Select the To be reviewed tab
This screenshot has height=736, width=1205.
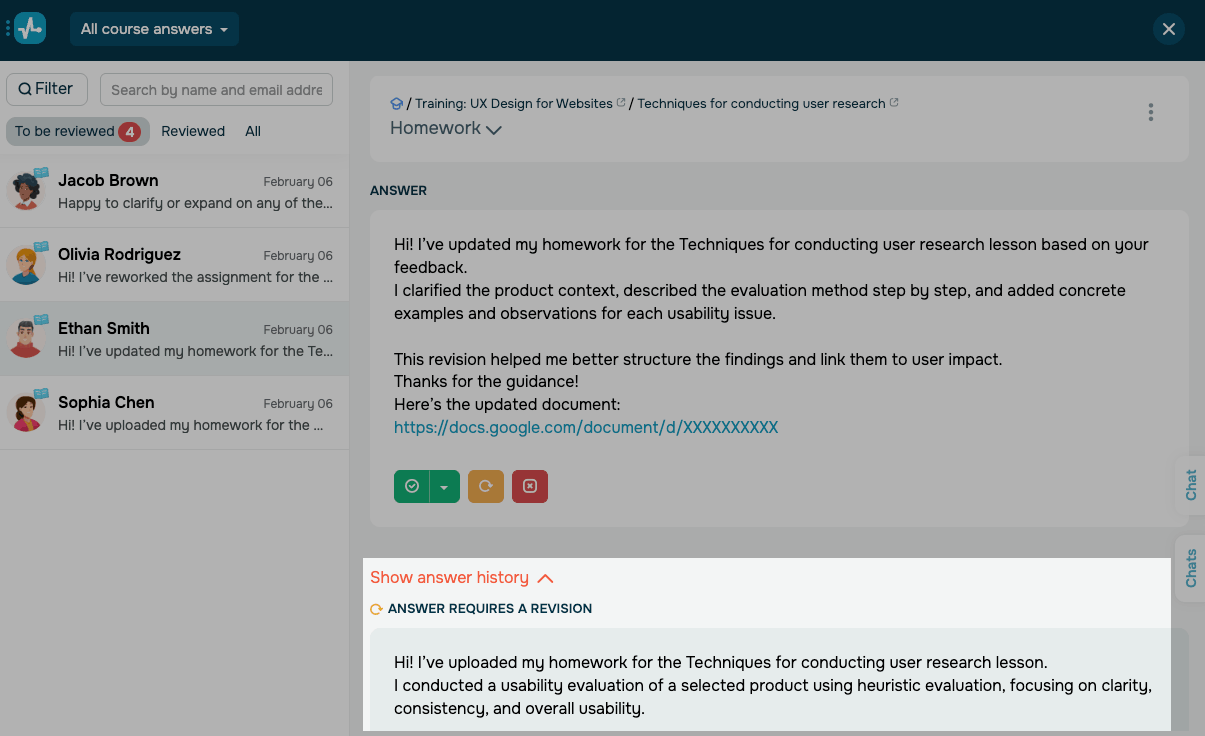77,131
